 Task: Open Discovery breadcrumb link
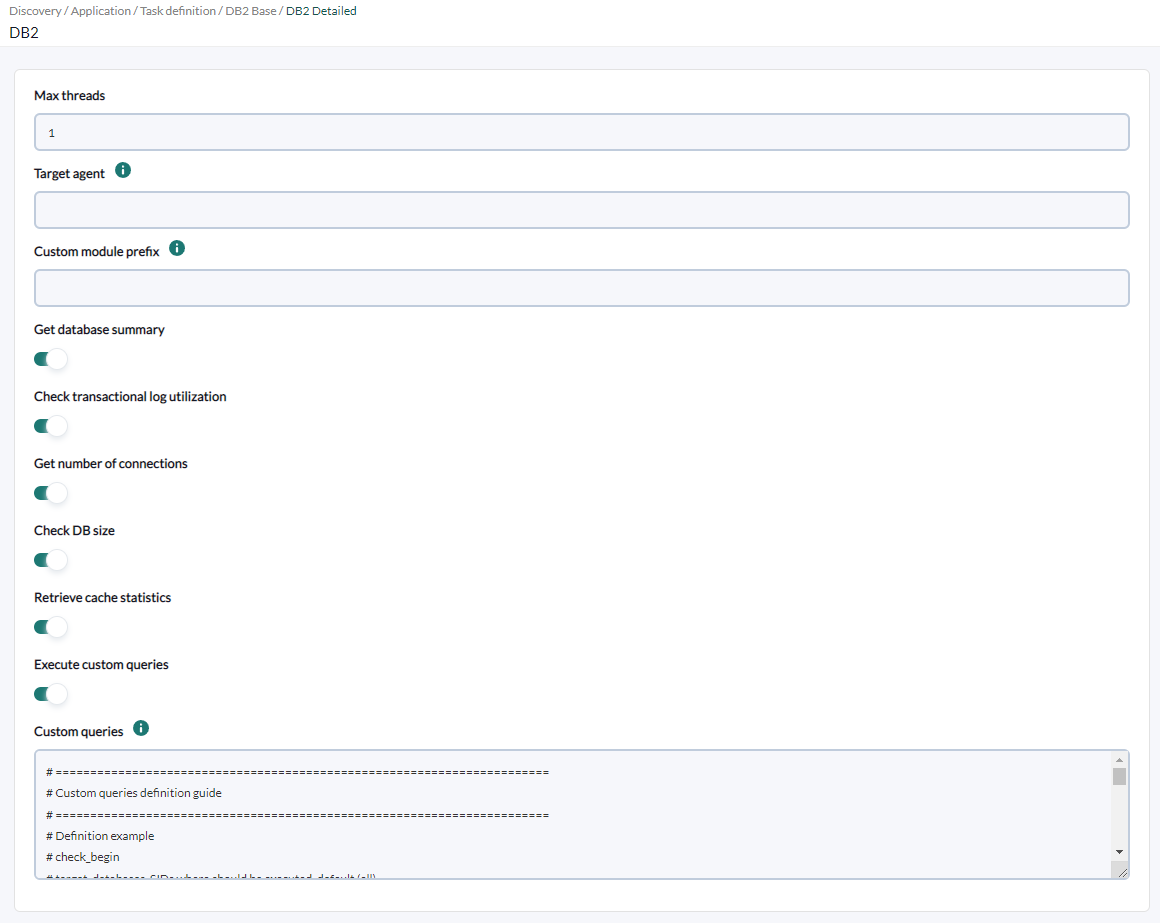(x=35, y=11)
